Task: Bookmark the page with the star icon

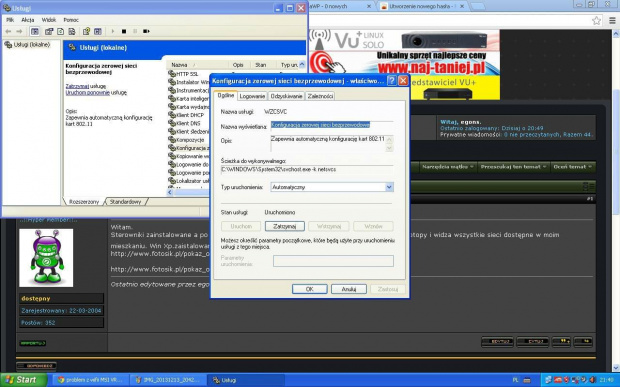Action: coord(596,21)
